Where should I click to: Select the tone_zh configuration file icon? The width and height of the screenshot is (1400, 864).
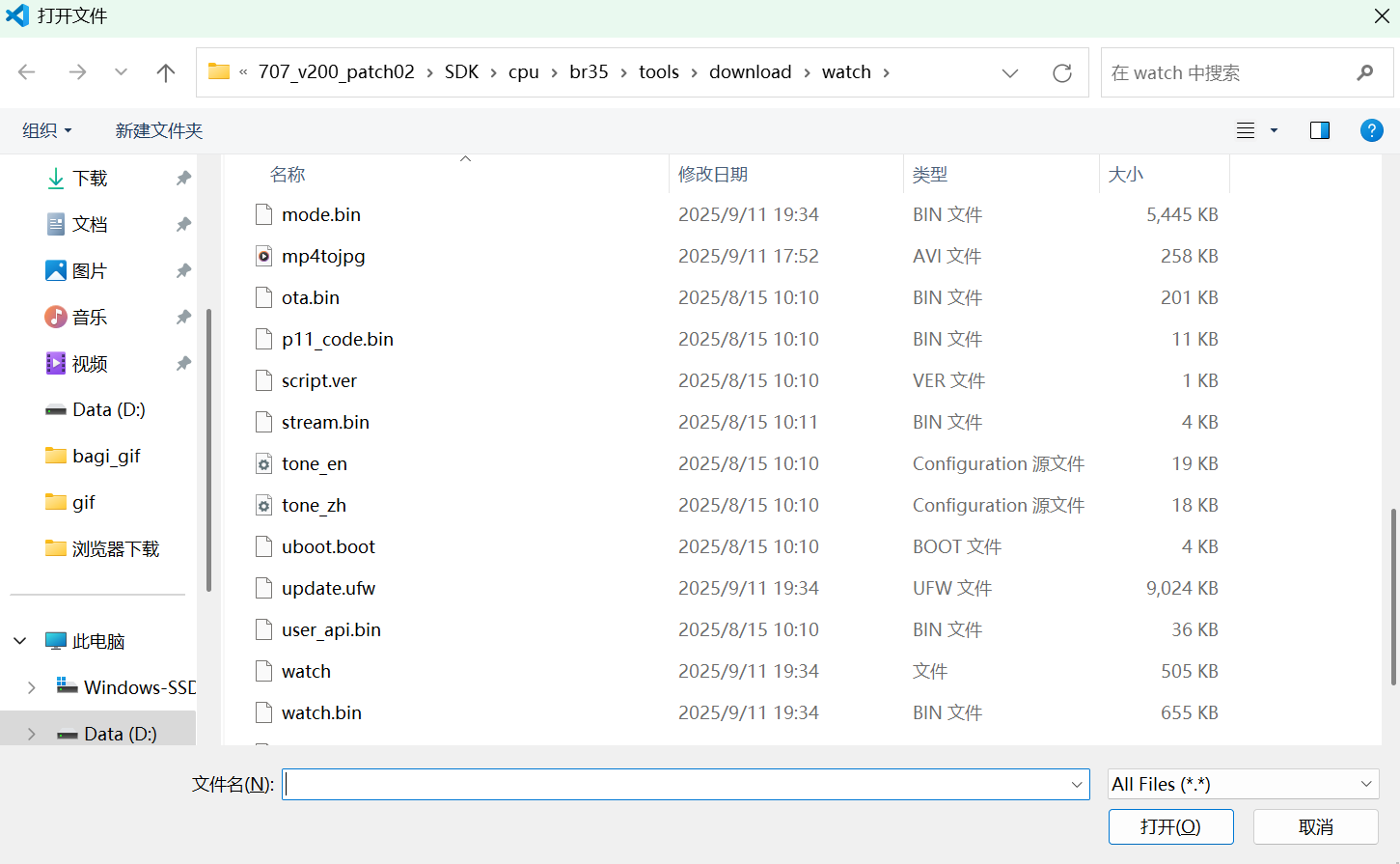[263, 506]
